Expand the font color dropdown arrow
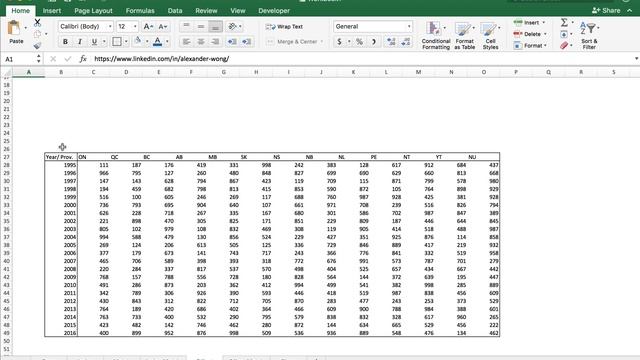 (167, 42)
